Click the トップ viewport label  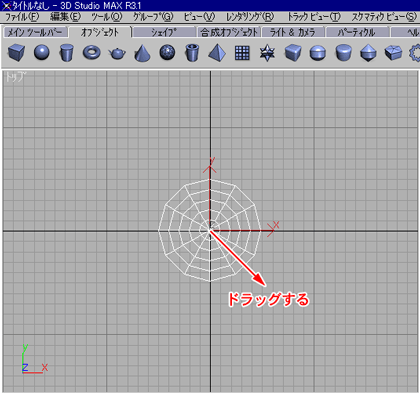(x=15, y=77)
